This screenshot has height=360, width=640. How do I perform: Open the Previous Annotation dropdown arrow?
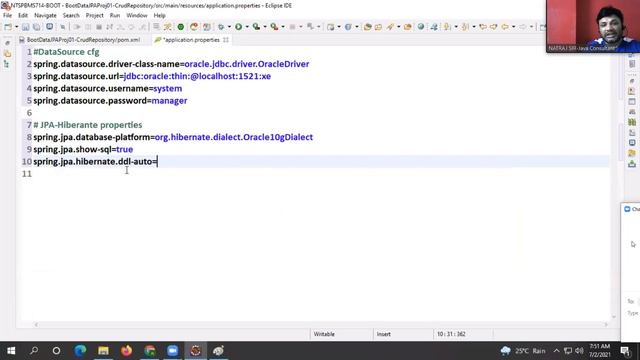[474, 27]
